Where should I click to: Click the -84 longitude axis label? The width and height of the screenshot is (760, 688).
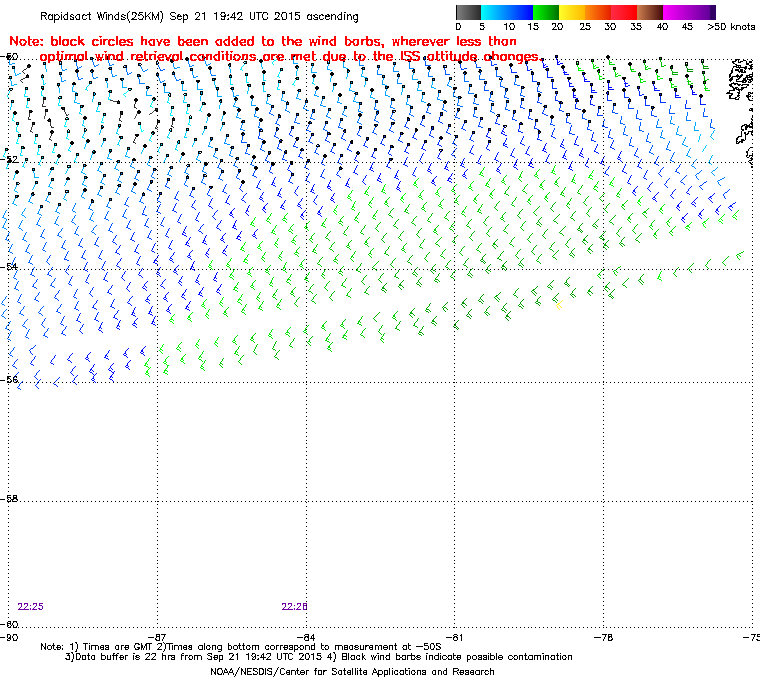(x=306, y=637)
